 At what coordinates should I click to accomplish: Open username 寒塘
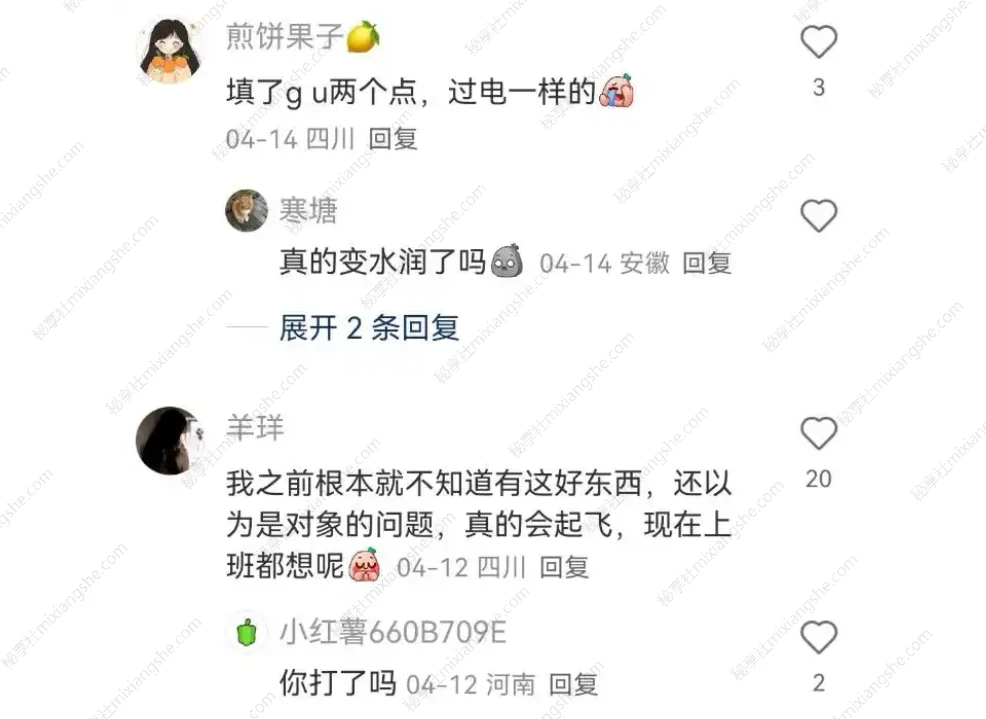point(308,210)
